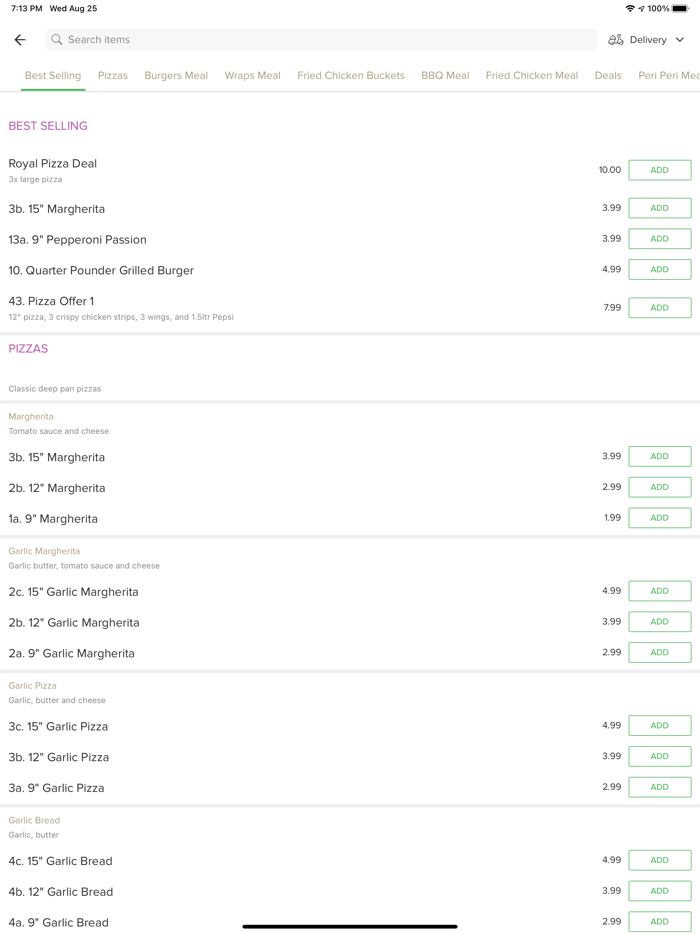Tap the Wi-Fi status icon
Screen dimensions: 700x934
click(630, 8)
